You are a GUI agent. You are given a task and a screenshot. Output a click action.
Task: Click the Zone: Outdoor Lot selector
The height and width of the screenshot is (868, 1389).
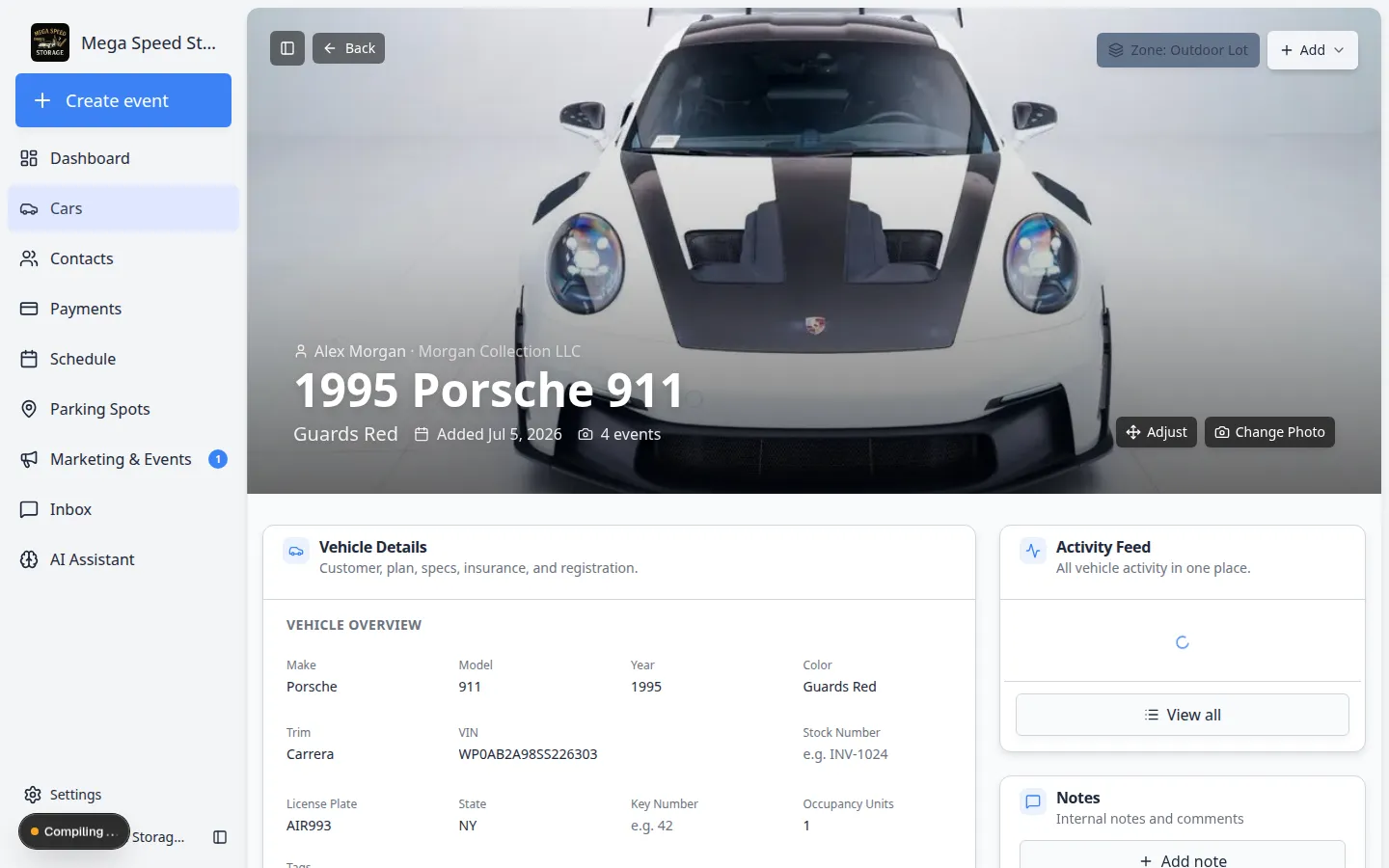tap(1178, 50)
